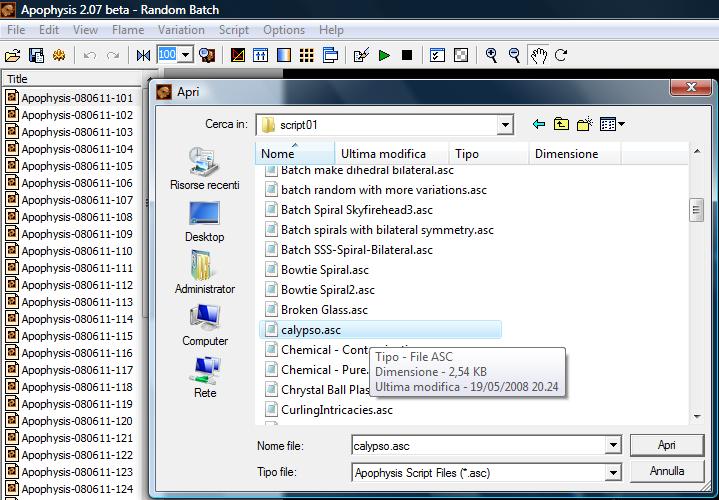The width and height of the screenshot is (719, 500).
Task: Click the image size windows icon
Action: [x=330, y=56]
